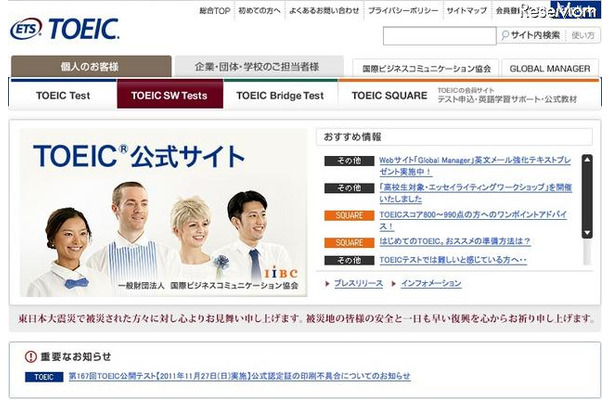Click the arrow beside プレスリリース
This screenshot has width=610, height=400.
[327, 284]
